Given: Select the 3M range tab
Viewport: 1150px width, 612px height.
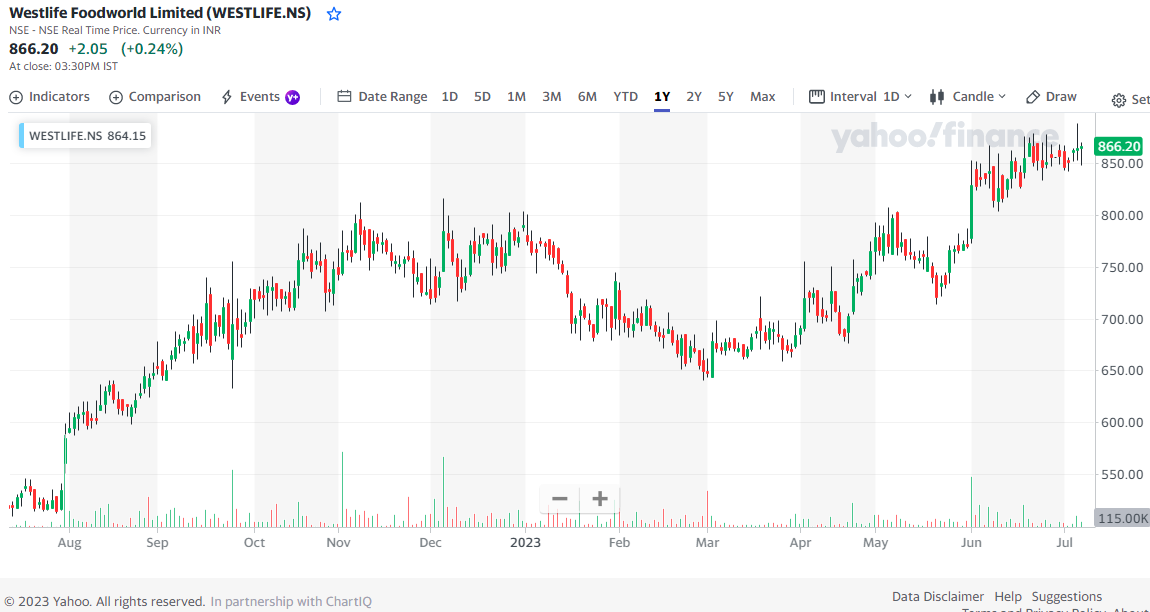Looking at the screenshot, I should (x=552, y=97).
